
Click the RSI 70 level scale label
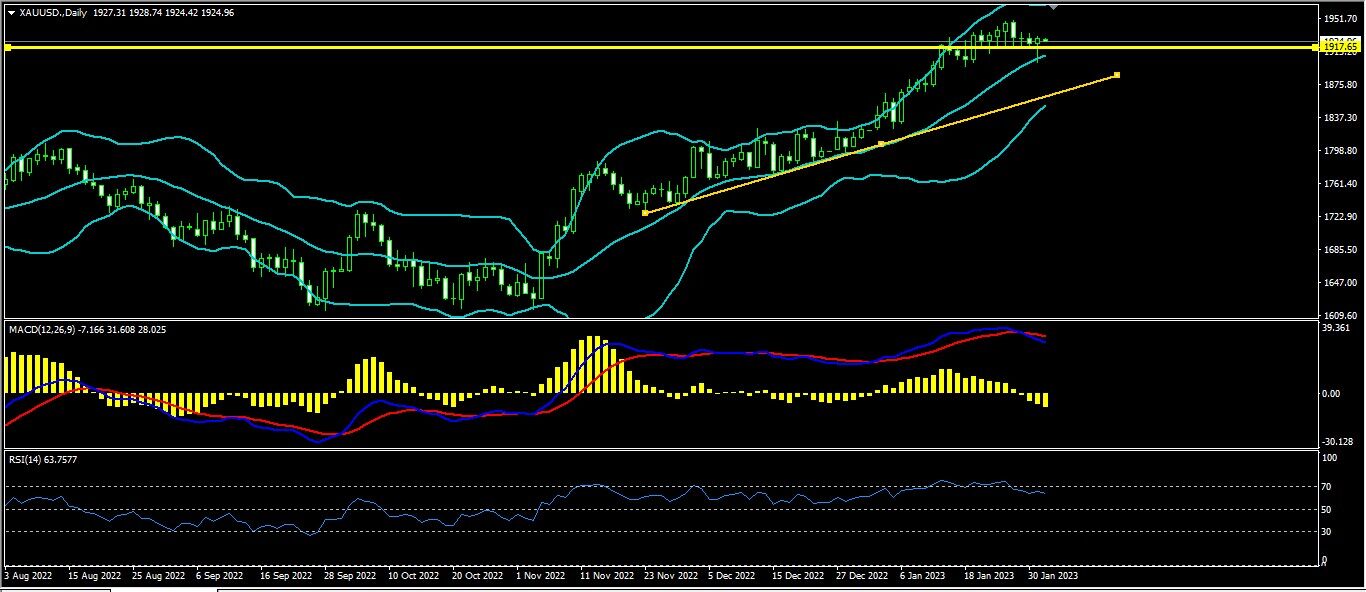click(x=1326, y=487)
